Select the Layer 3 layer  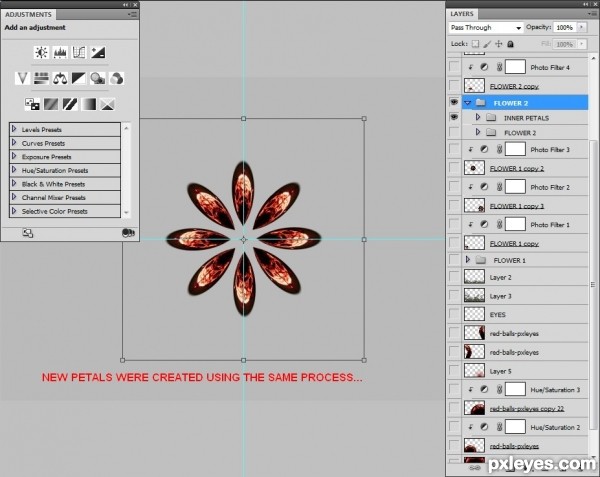pyautogui.click(x=524, y=296)
